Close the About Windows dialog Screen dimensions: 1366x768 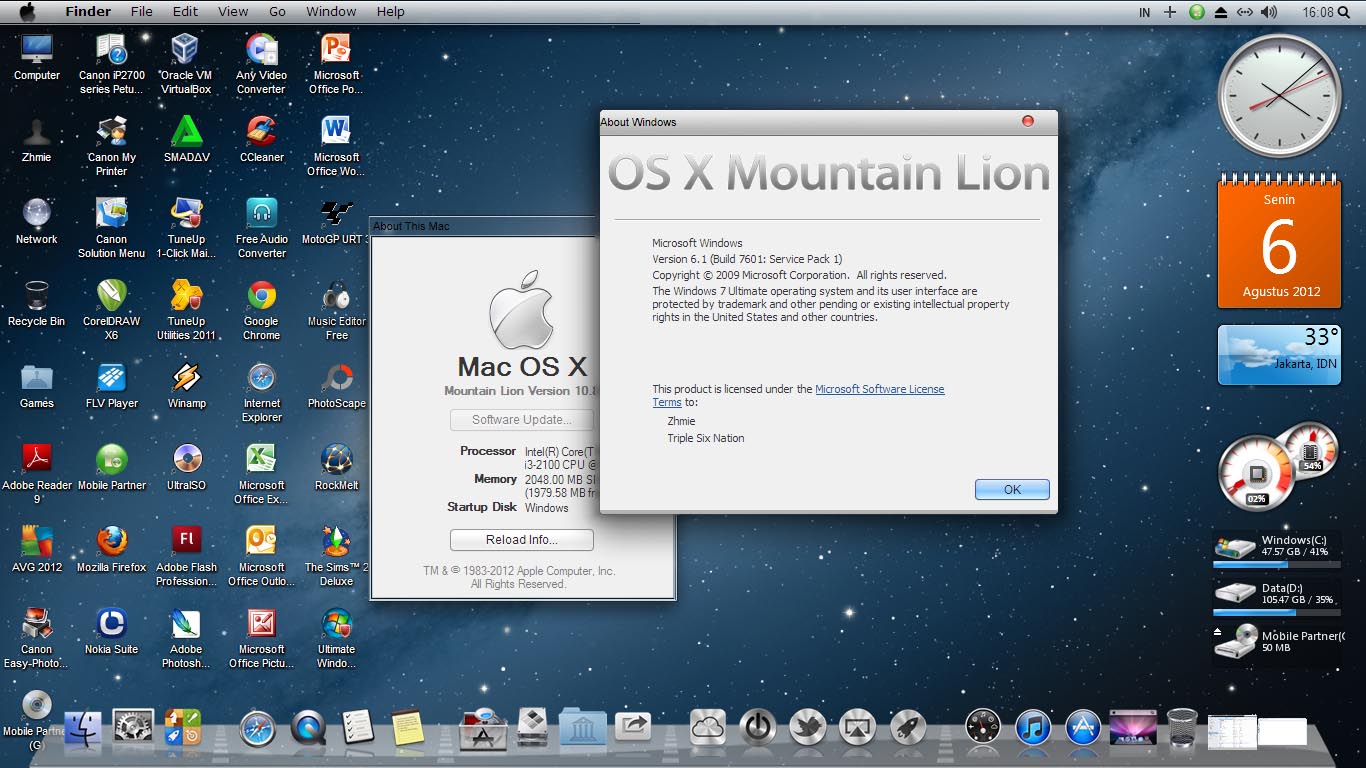[1027, 121]
